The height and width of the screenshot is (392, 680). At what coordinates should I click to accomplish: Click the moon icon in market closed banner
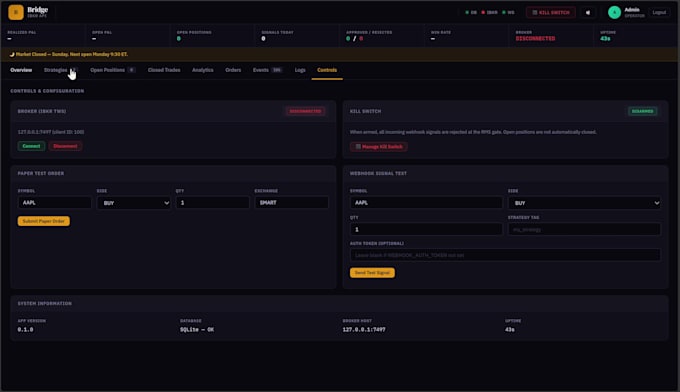point(12,55)
